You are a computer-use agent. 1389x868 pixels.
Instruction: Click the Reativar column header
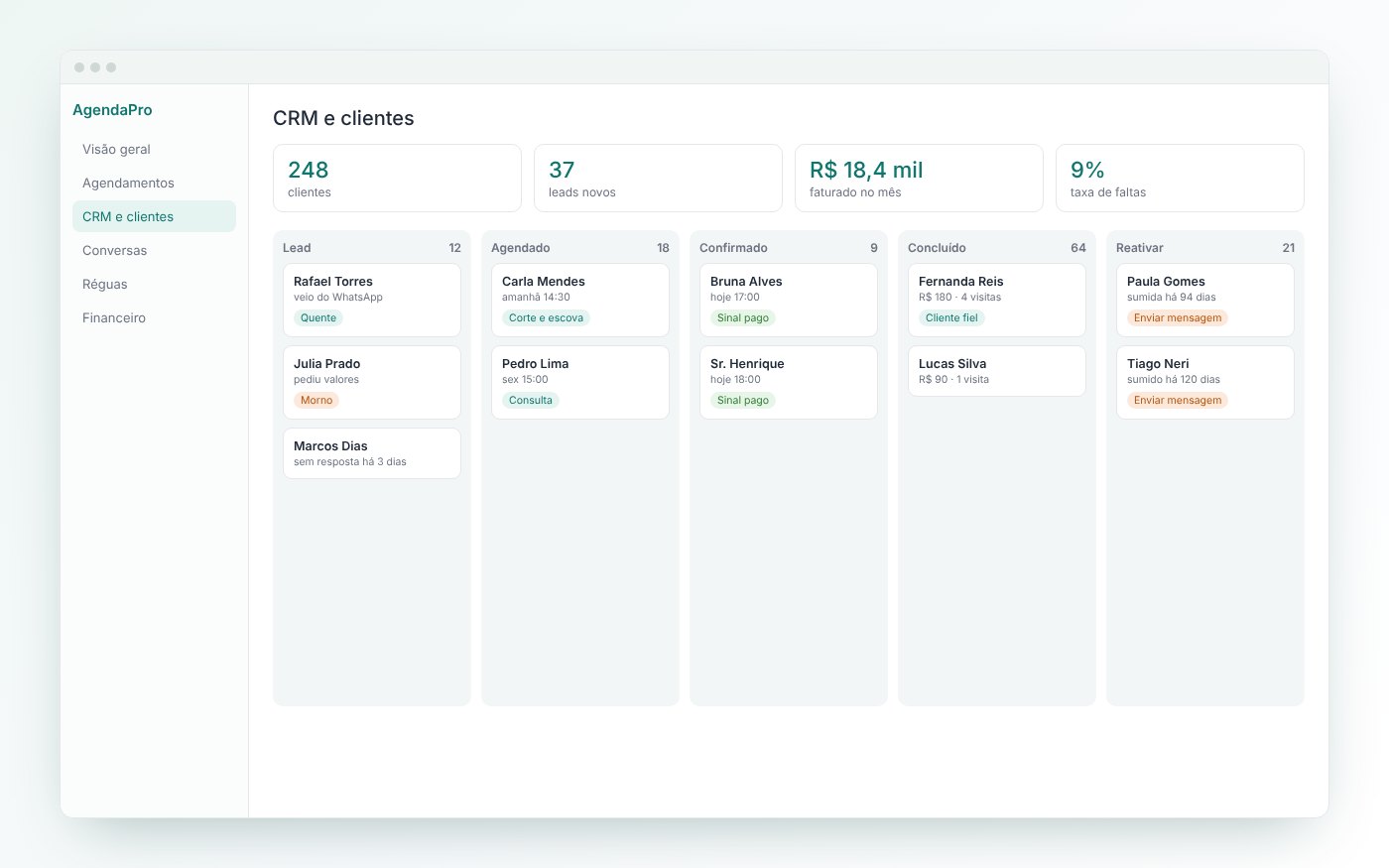(1140, 248)
